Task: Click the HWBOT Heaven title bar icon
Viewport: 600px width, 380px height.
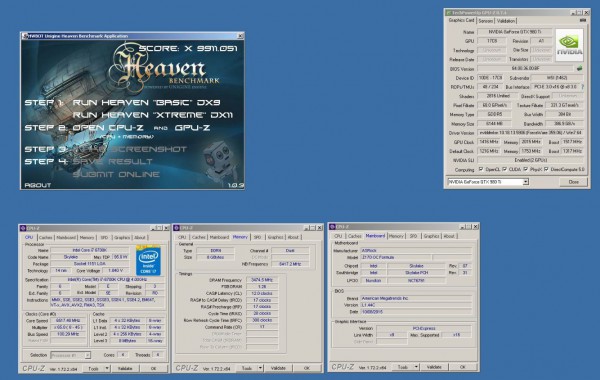Action: 25,36
